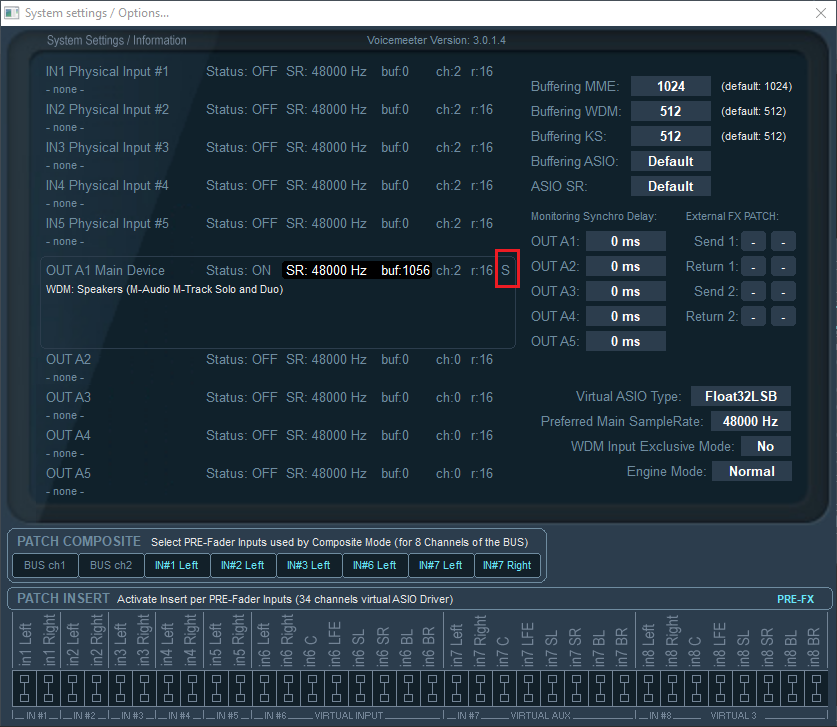
Task: Toggle the in1 Left insert switch
Action: click(23, 686)
